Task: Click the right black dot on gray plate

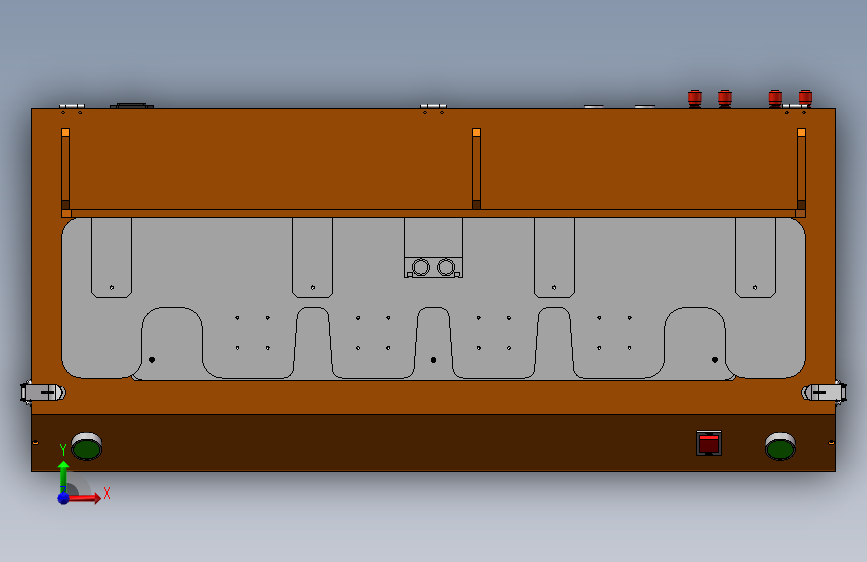Action: [x=714, y=360]
